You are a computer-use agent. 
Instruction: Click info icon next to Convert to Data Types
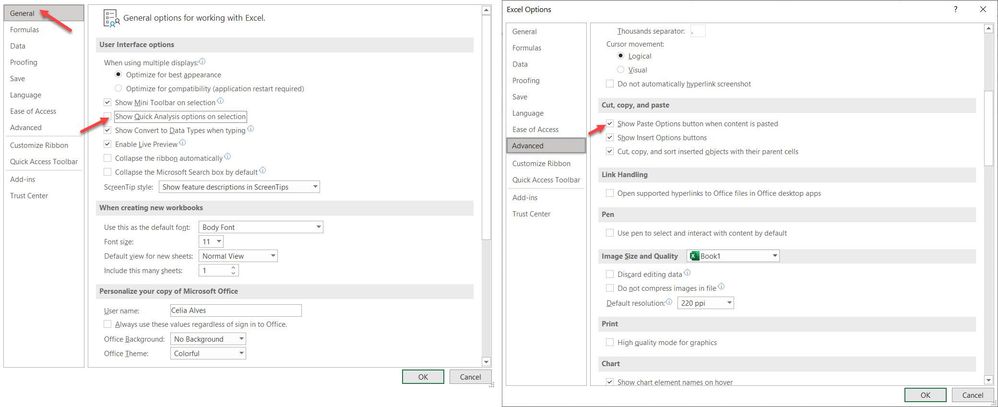[x=251, y=129]
